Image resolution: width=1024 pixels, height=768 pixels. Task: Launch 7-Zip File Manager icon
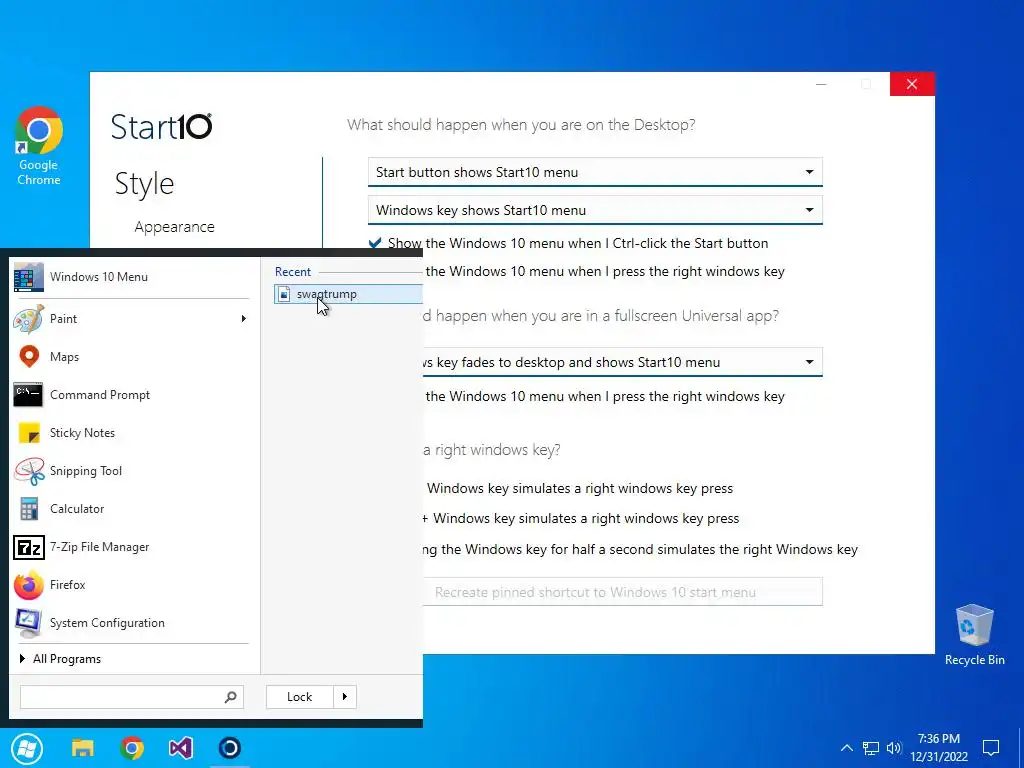[x=29, y=547]
